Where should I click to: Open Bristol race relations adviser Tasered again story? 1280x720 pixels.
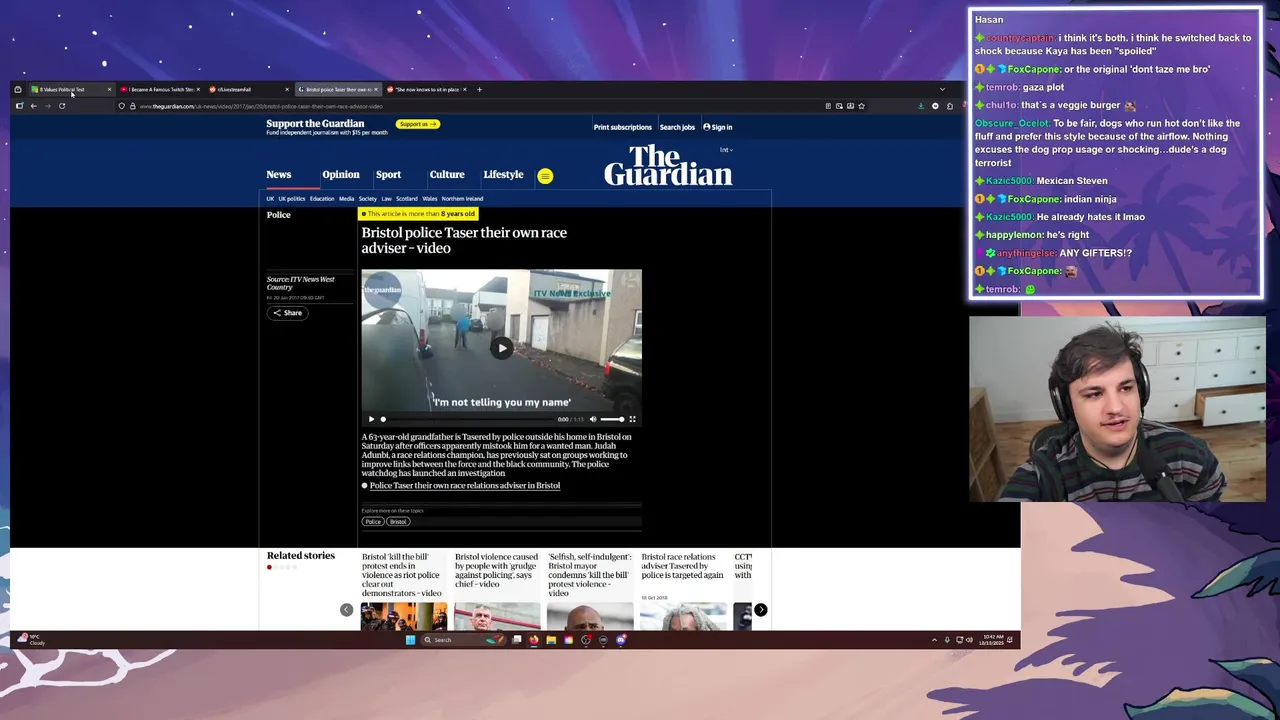pos(682,566)
